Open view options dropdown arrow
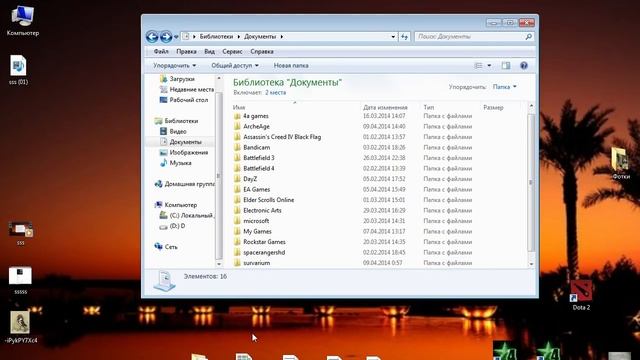 tap(489, 65)
